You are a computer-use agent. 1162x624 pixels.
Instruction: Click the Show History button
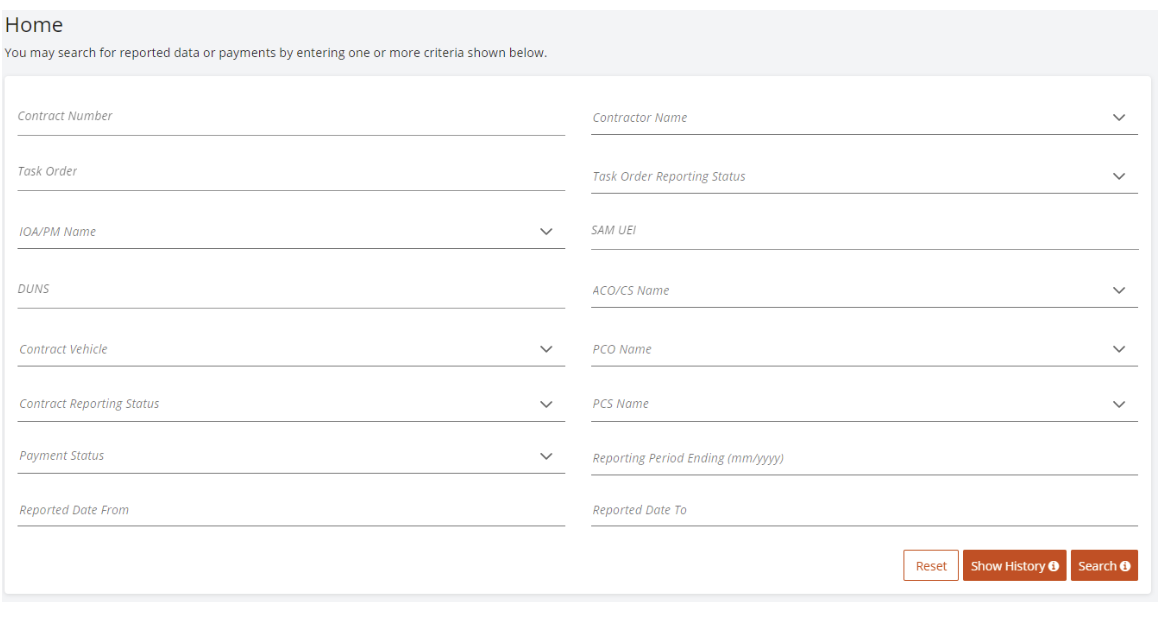pos(1014,565)
